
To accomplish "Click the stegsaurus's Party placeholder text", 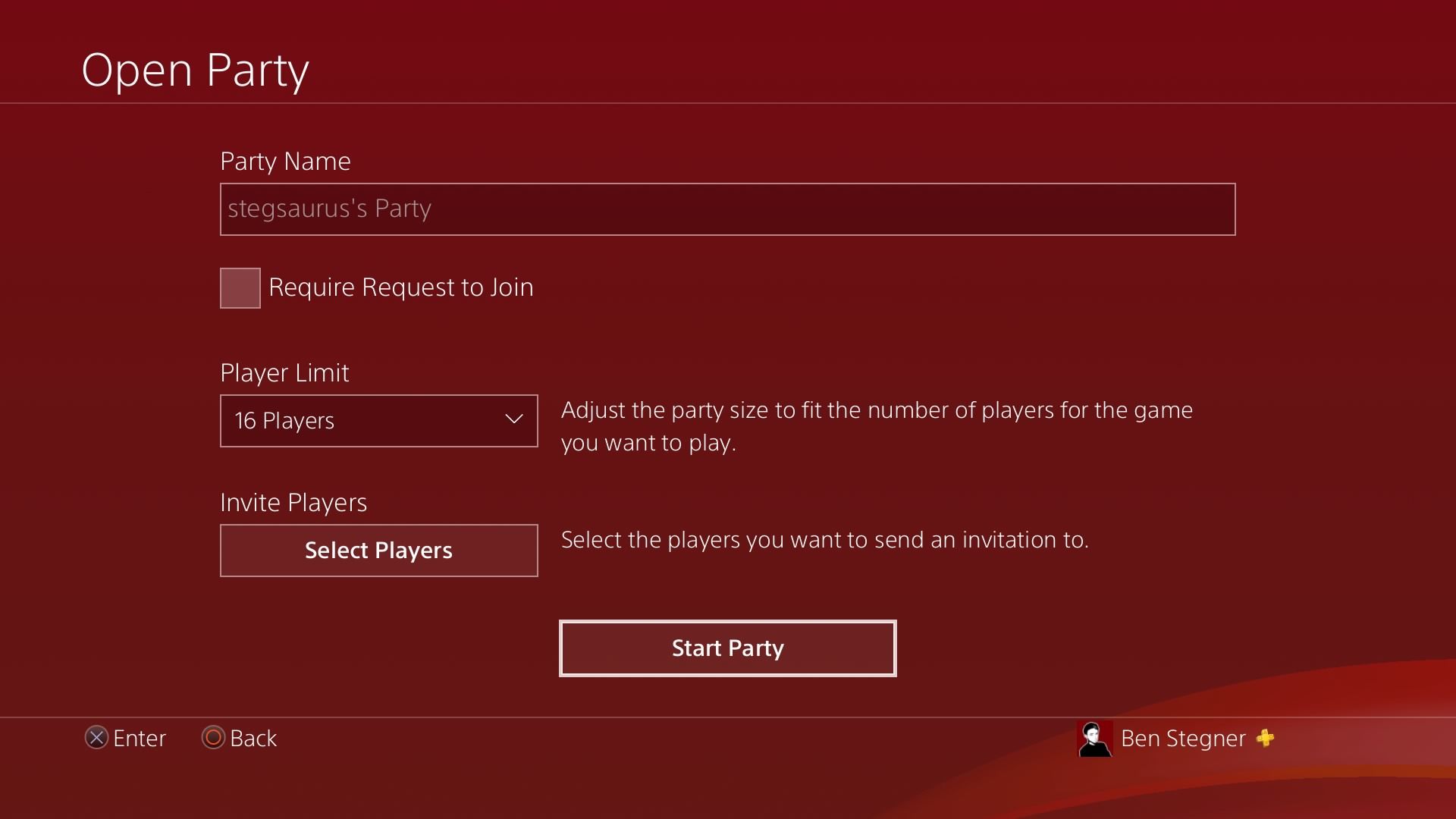I will point(328,209).
